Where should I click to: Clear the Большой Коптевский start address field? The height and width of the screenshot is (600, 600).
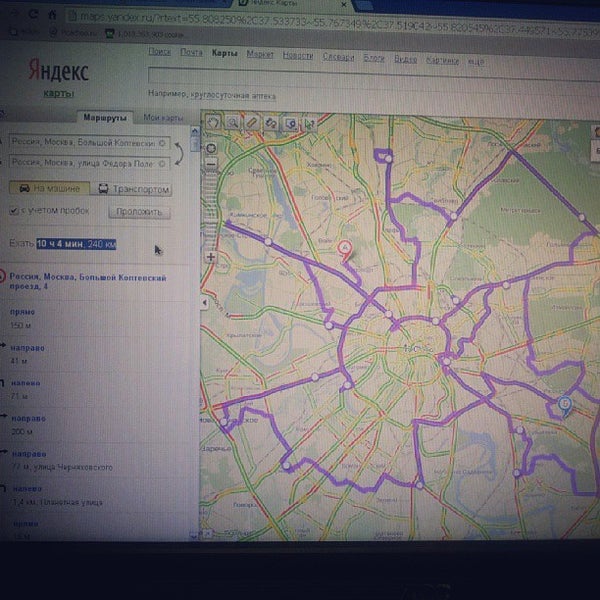pyautogui.click(x=162, y=143)
